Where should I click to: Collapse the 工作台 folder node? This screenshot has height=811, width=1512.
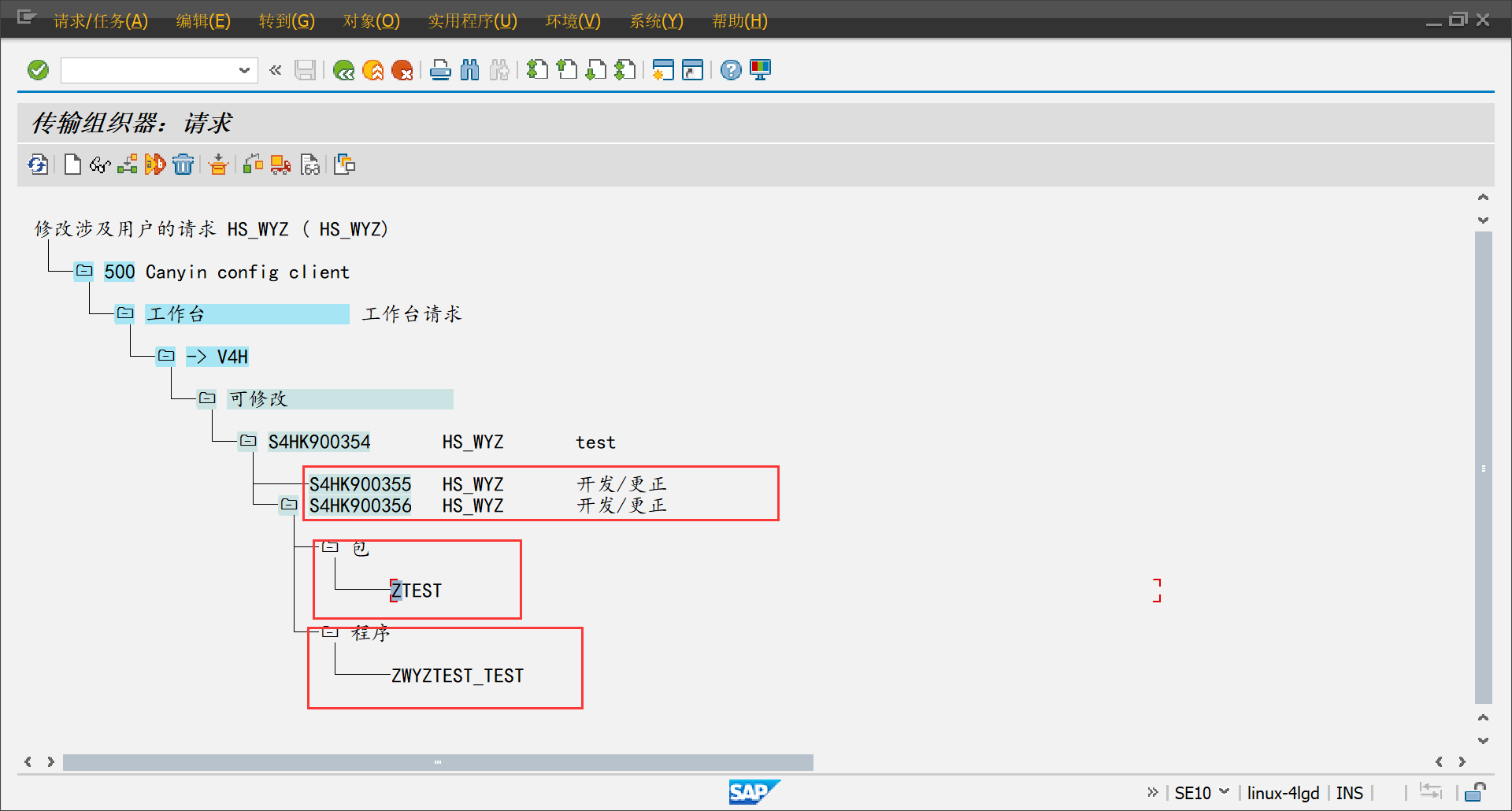coord(125,313)
